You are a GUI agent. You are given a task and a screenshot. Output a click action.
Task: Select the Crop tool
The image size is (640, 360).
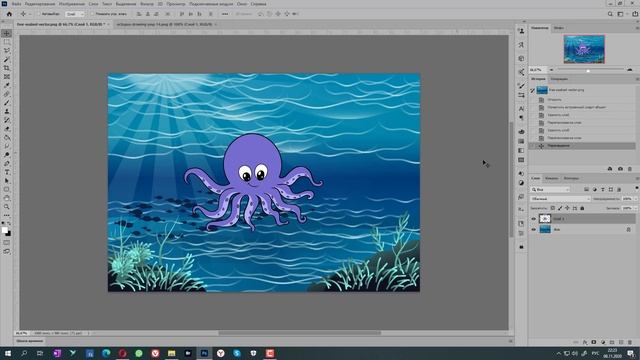(7, 68)
